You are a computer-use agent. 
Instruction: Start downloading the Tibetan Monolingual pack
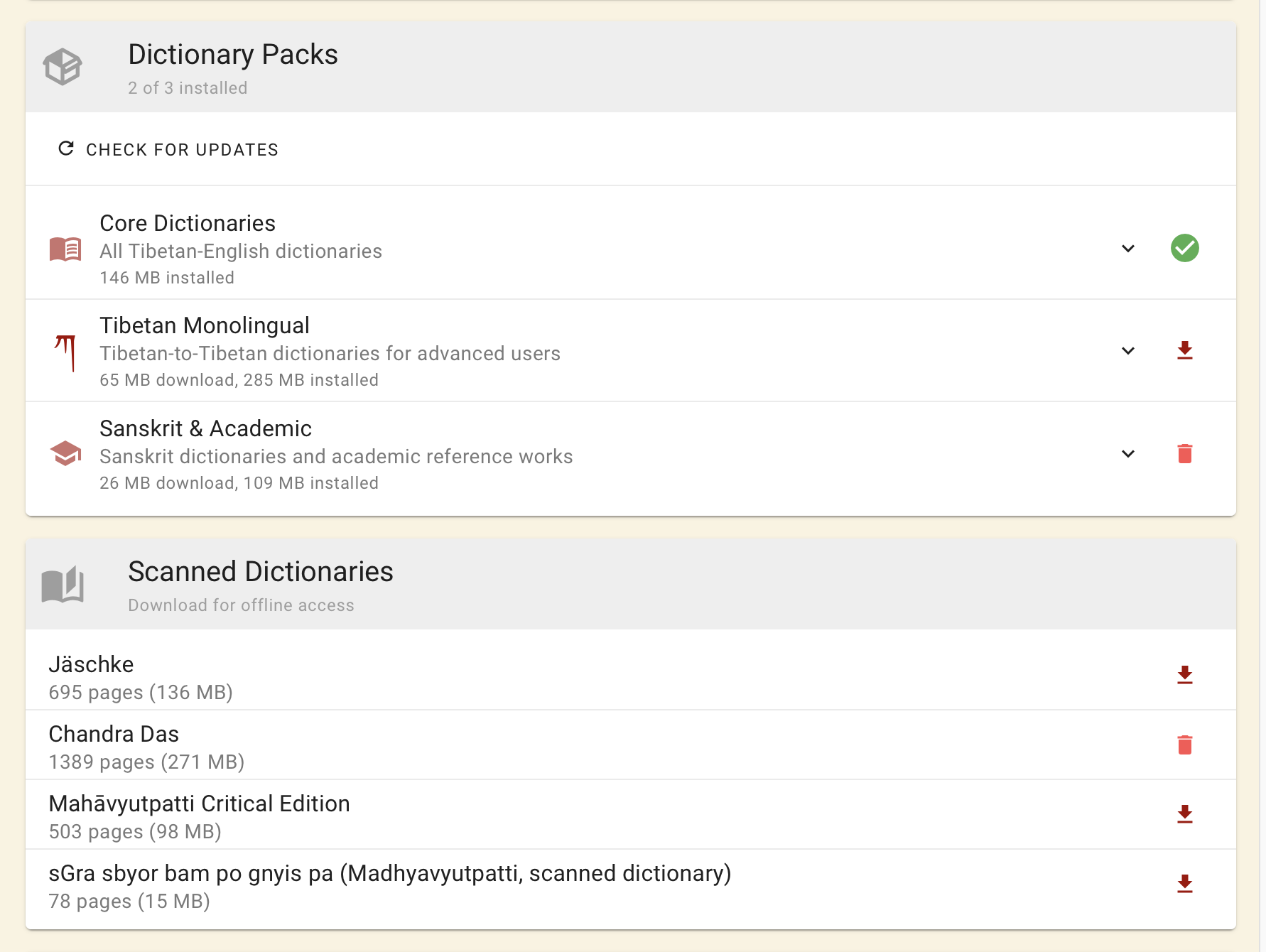click(1184, 350)
